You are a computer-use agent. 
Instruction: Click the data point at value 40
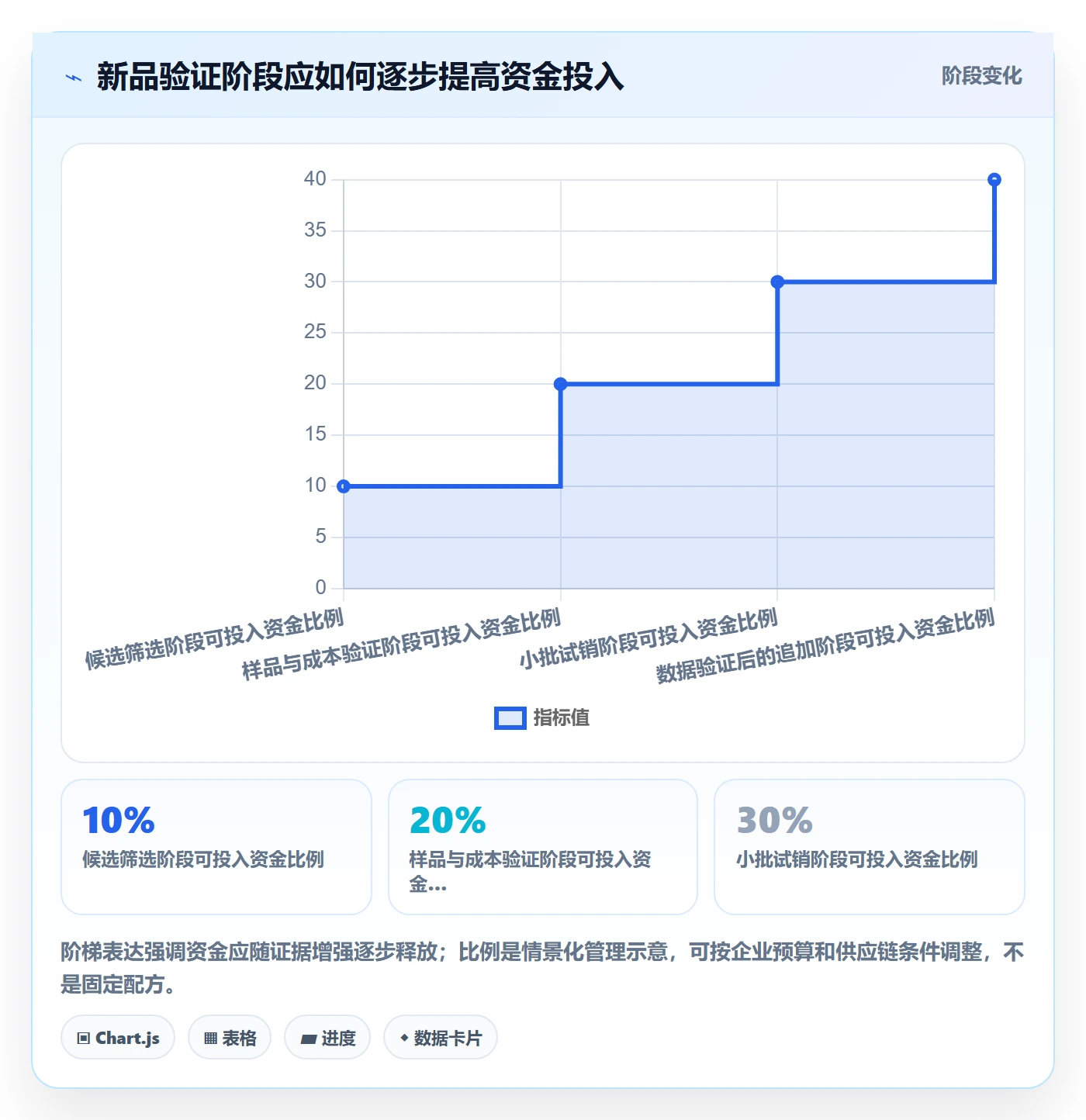(x=994, y=180)
